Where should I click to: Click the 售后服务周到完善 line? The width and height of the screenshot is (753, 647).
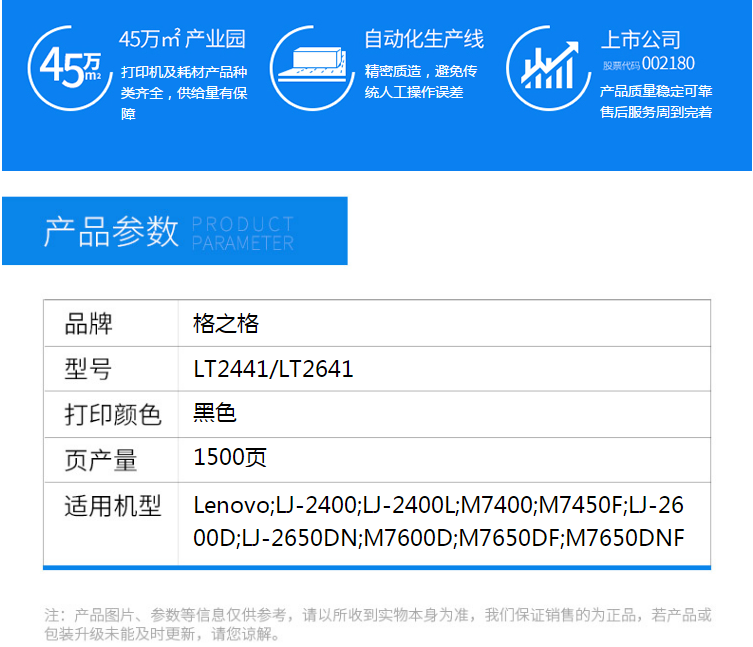click(656, 112)
